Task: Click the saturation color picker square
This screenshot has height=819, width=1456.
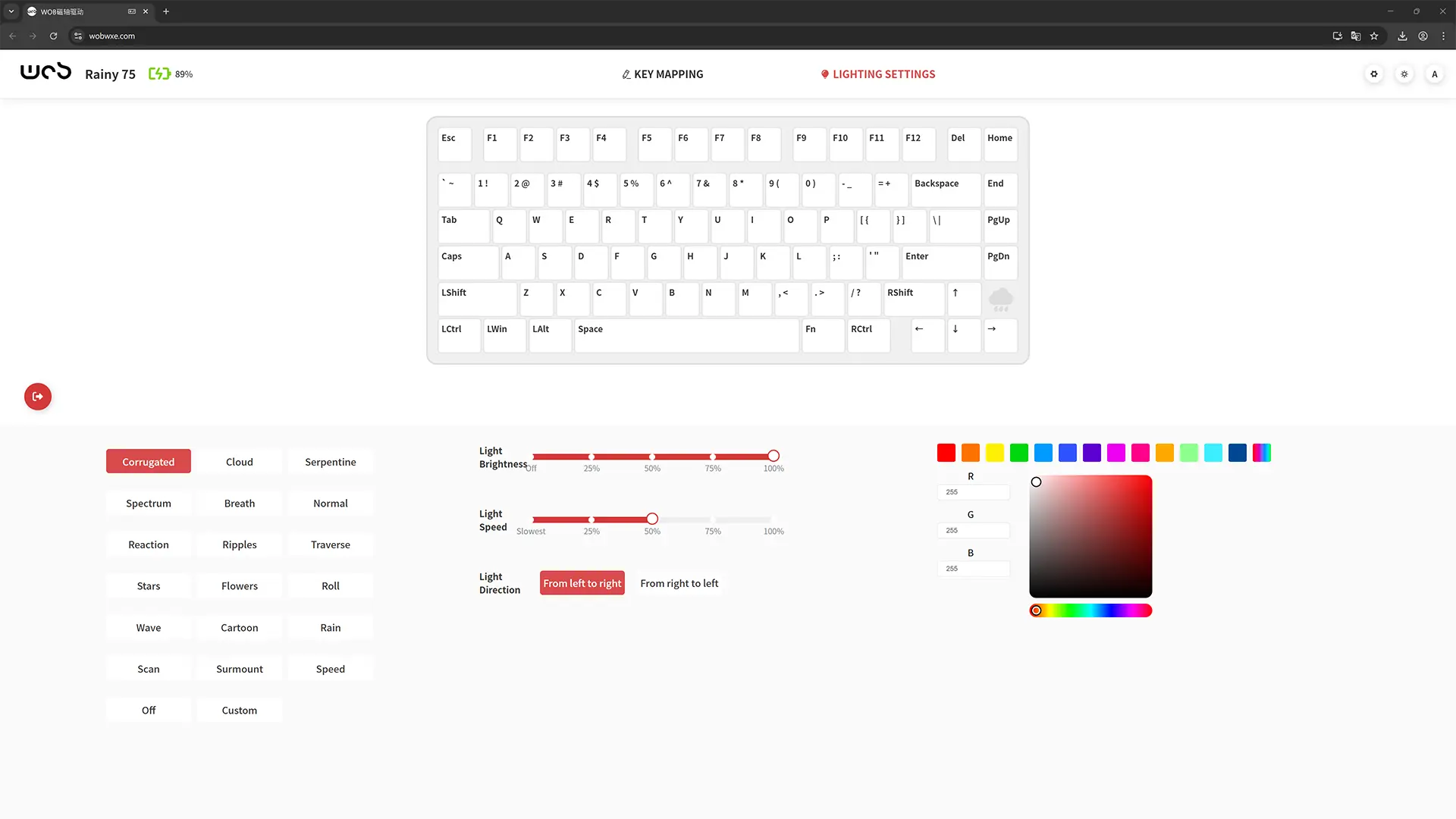Action: (1090, 536)
